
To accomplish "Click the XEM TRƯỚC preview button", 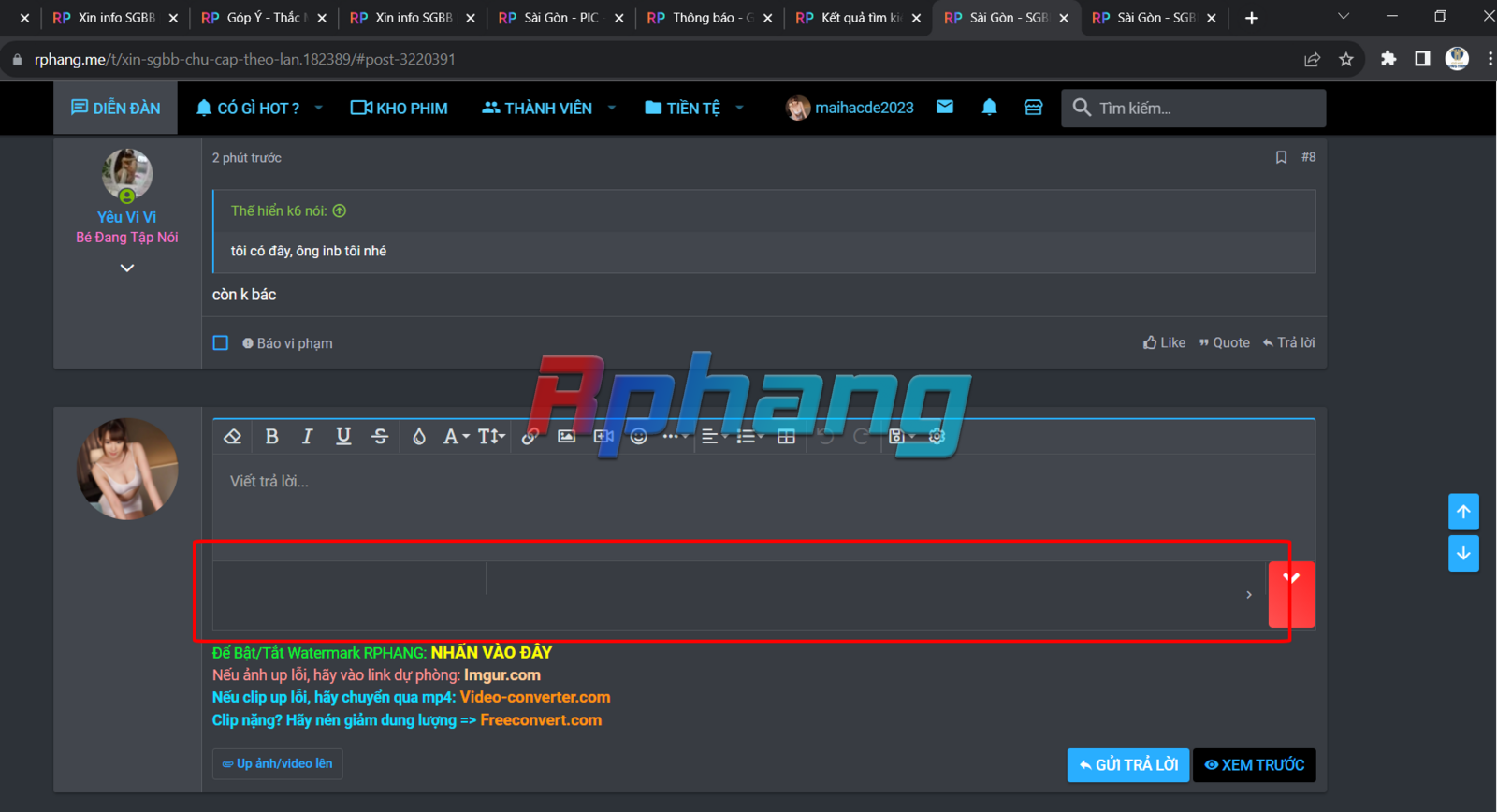I will tap(1255, 765).
